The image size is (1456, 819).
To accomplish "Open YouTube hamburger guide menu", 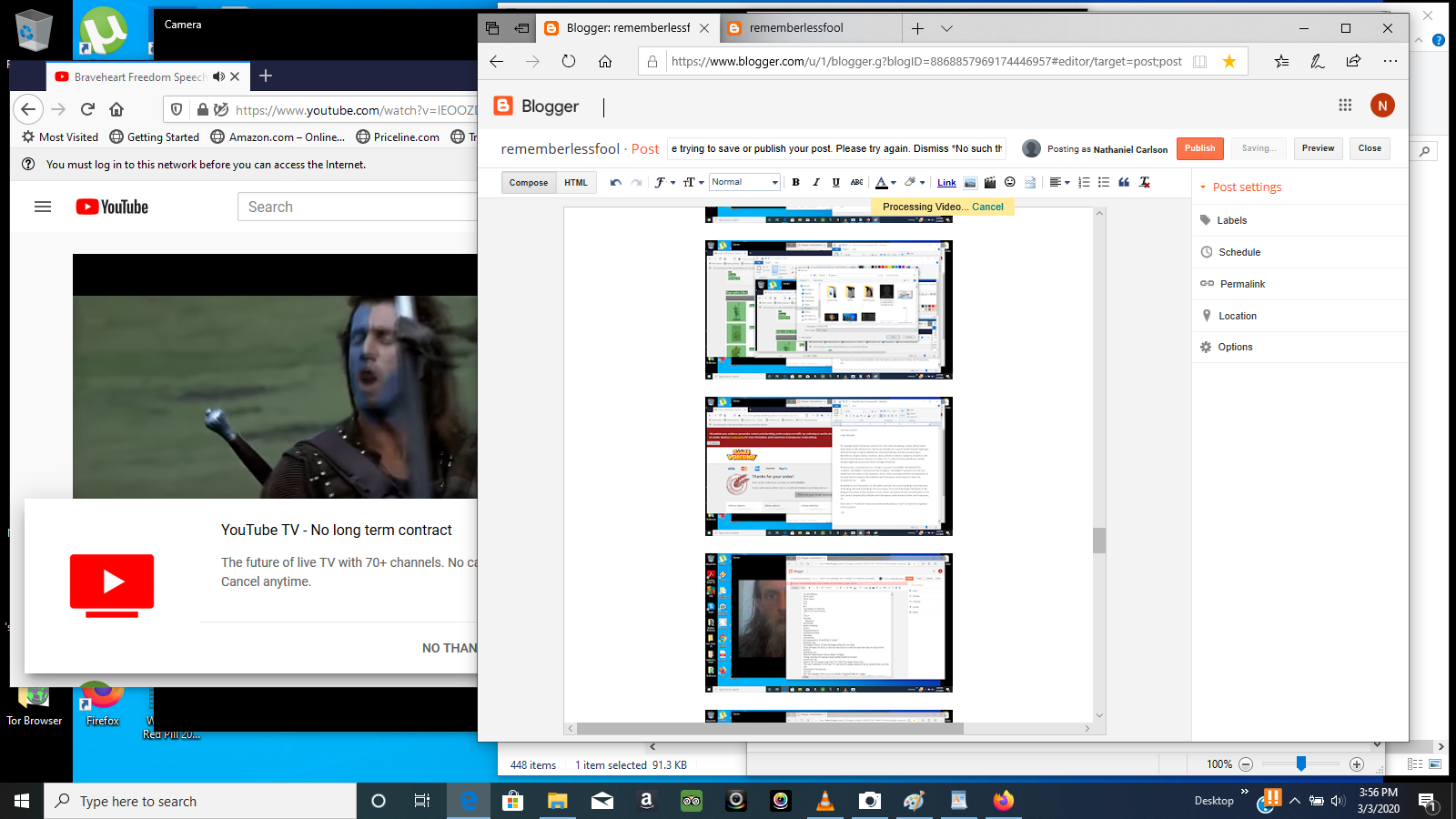I will 43,207.
